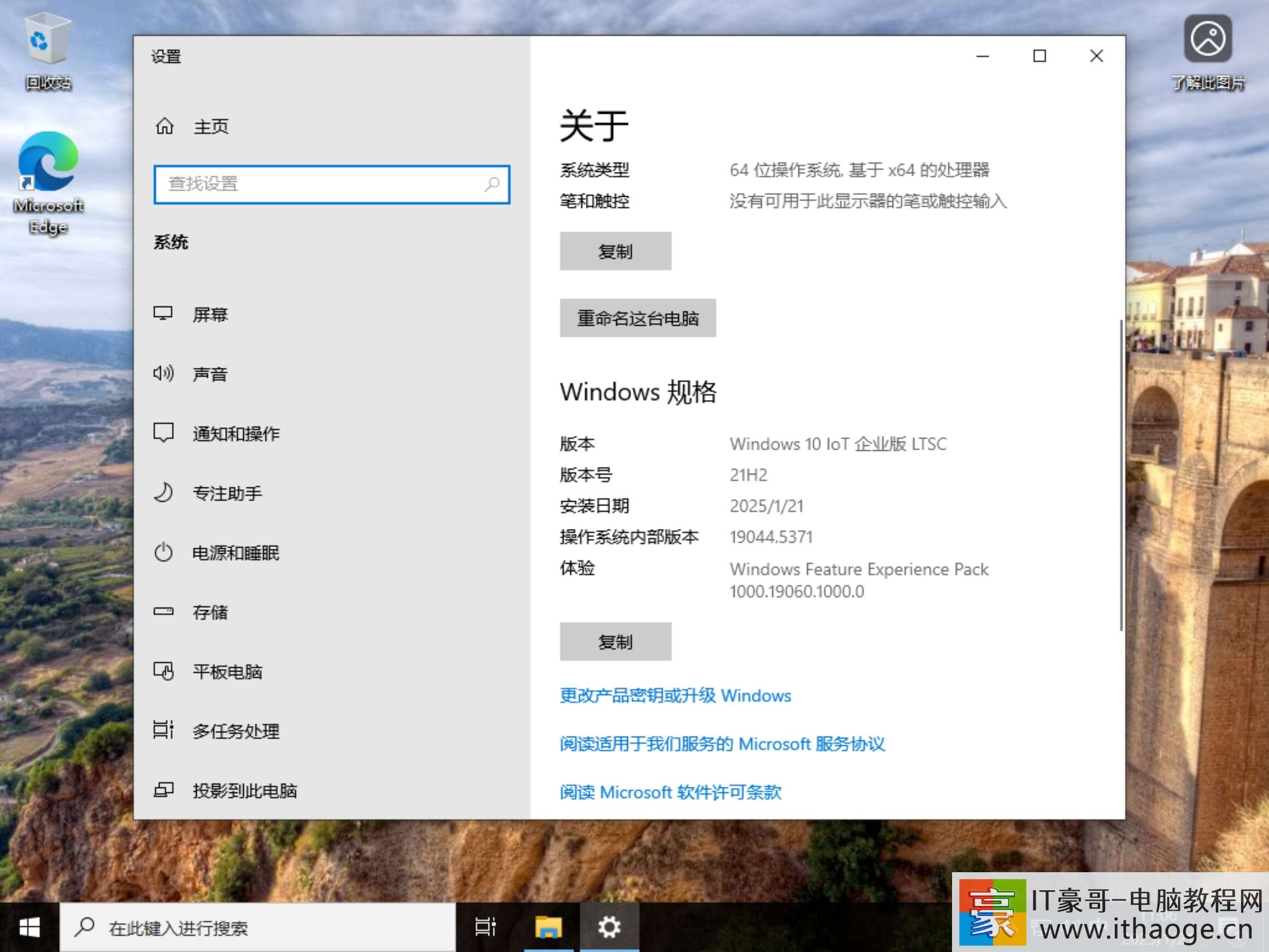Open 阅读 Microsoft 软件许可条款 link
This screenshot has height=952, width=1269.
671,792
